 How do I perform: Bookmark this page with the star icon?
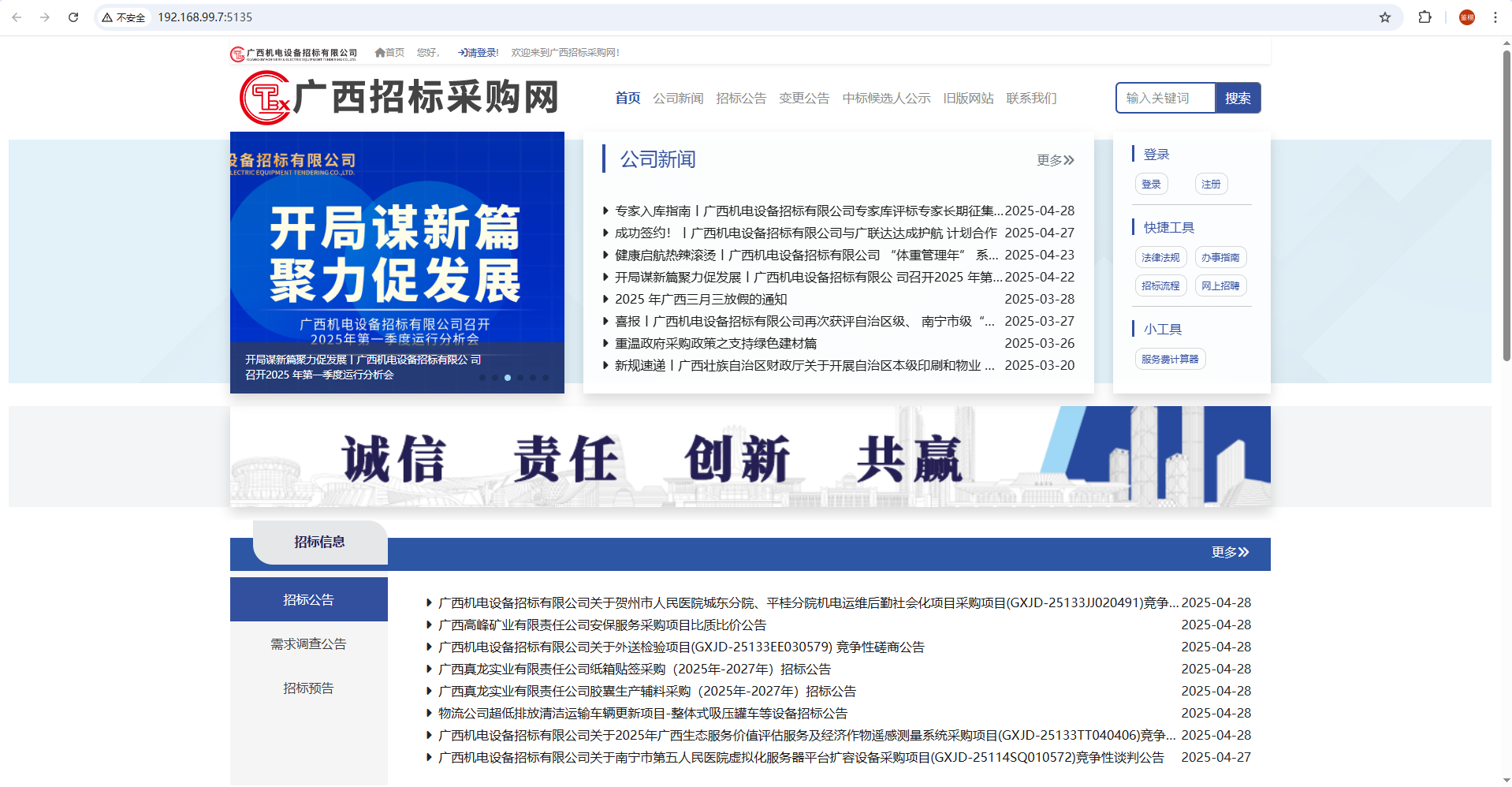(1385, 17)
